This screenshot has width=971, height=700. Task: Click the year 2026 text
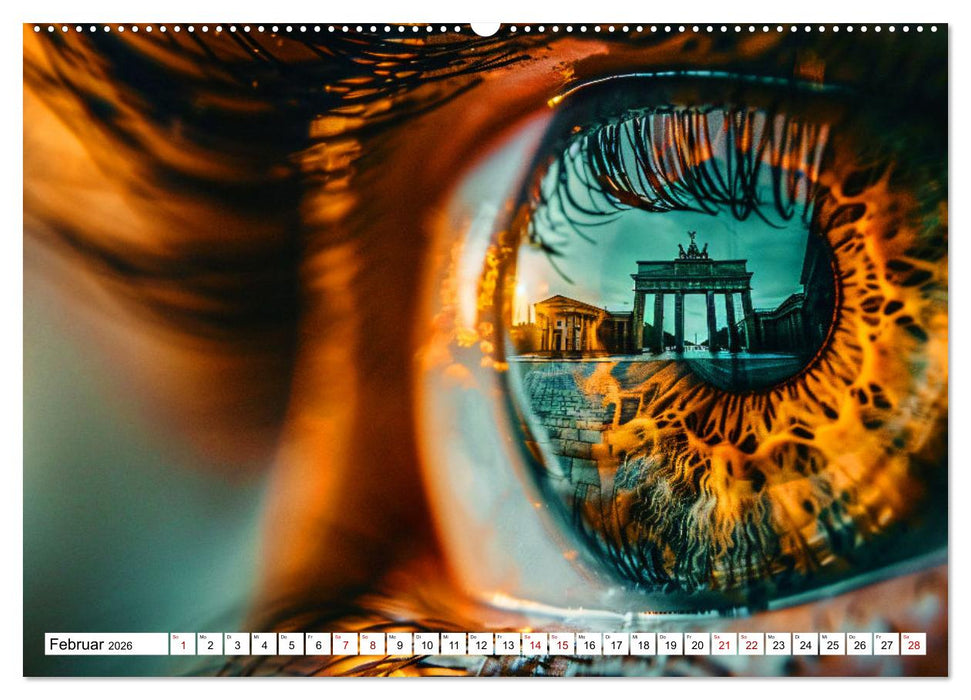[122, 645]
